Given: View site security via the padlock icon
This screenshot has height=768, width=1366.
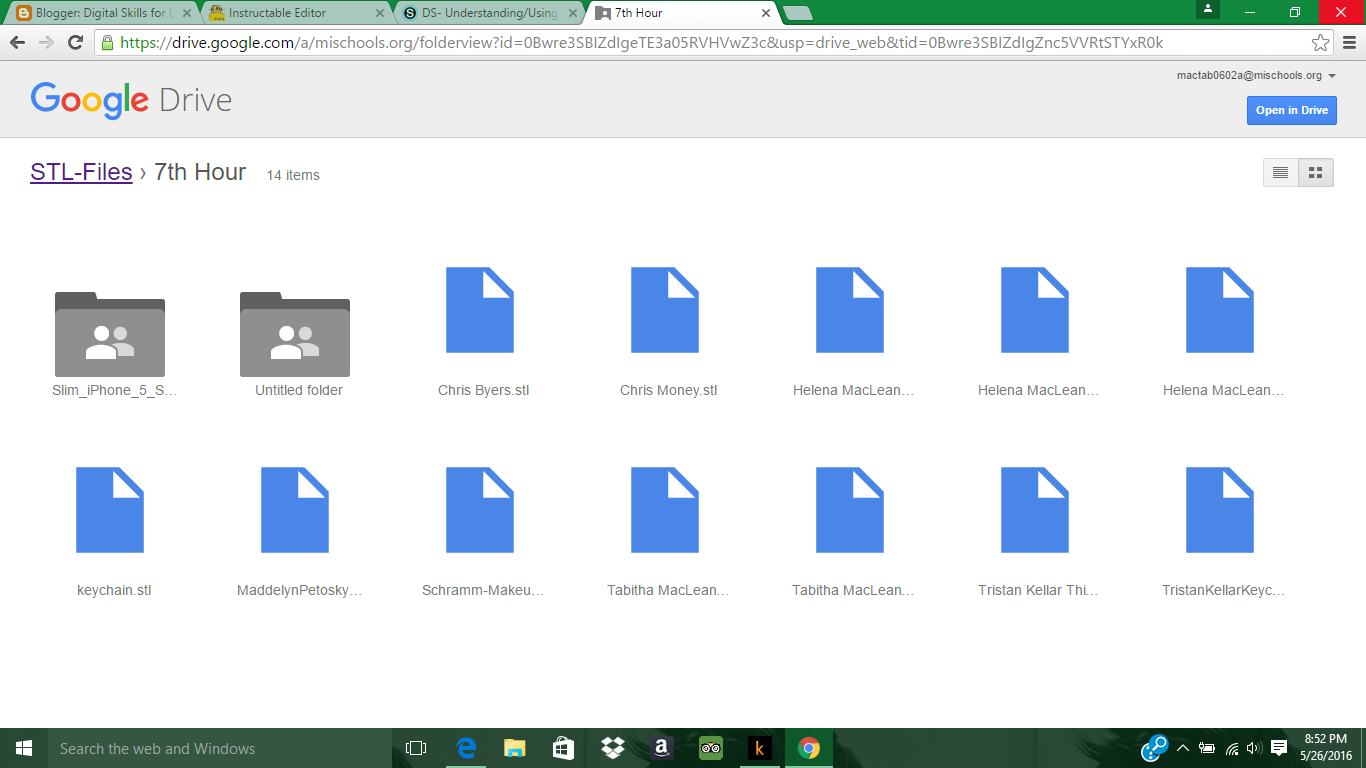Looking at the screenshot, I should click(x=107, y=43).
